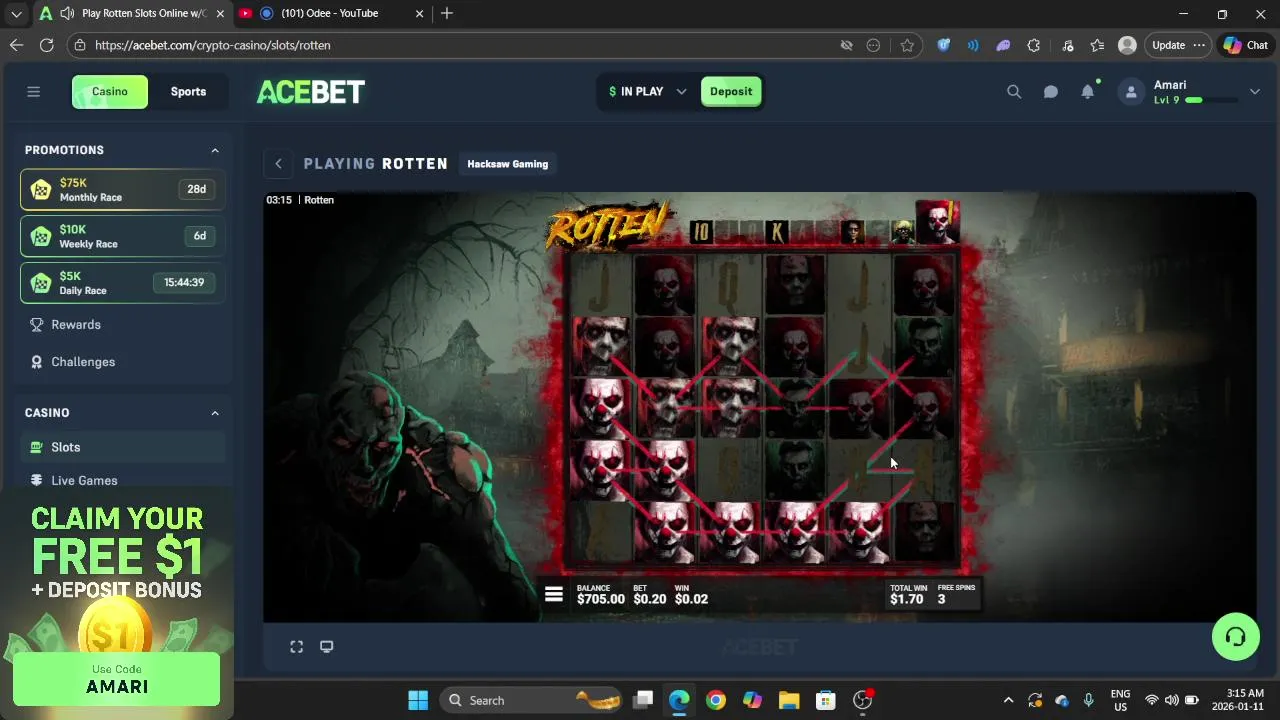
Task: Open Google Chrome from the taskbar
Action: tap(716, 700)
